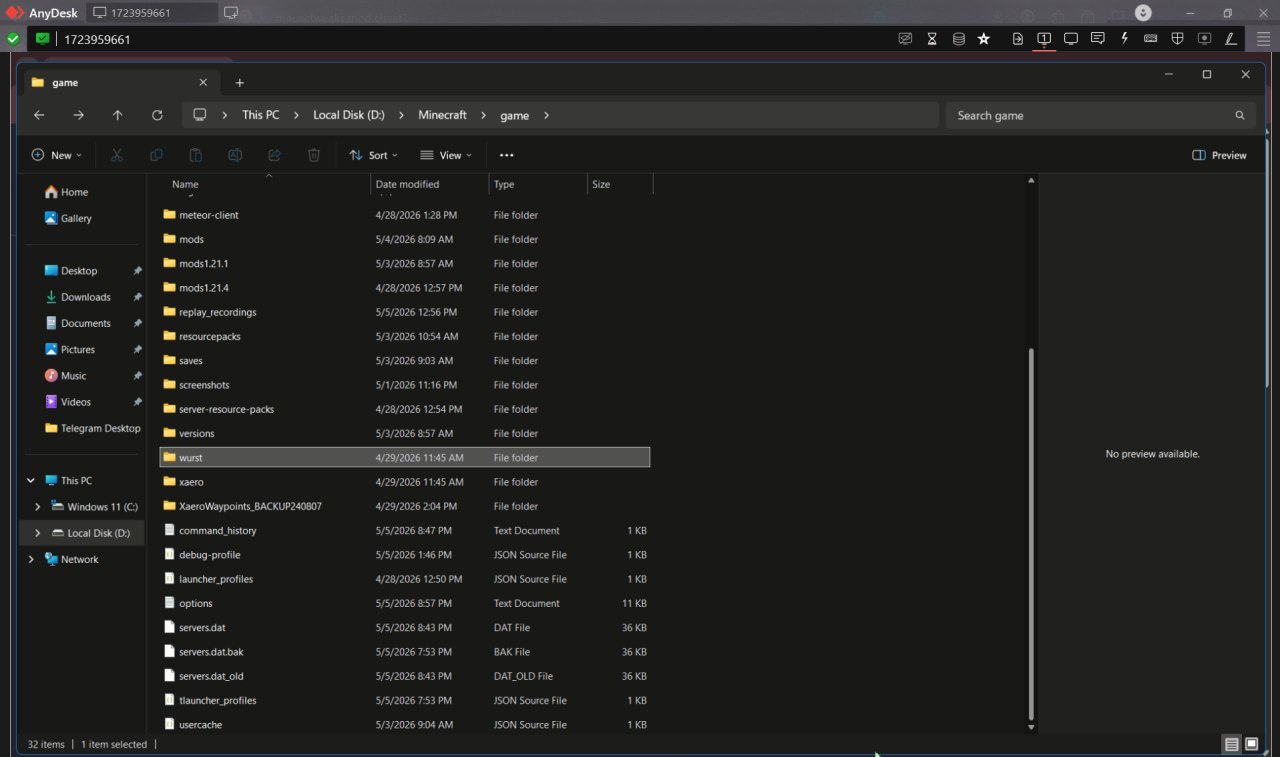The image size is (1280, 757).
Task: Click the AnyDesk actions lightning bolt icon
Action: click(x=1124, y=39)
